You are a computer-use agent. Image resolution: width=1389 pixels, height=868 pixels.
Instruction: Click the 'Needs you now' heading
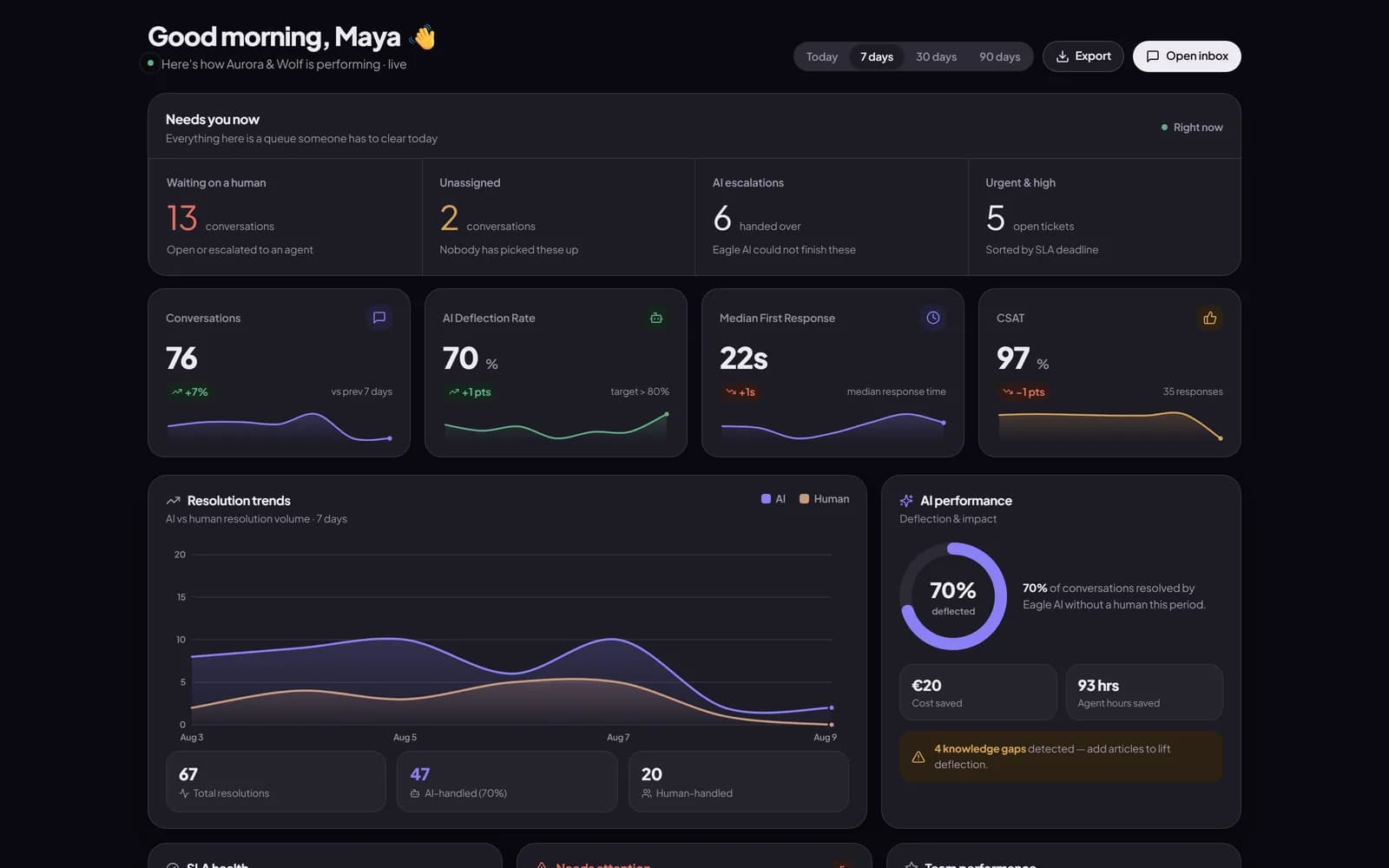click(x=213, y=120)
